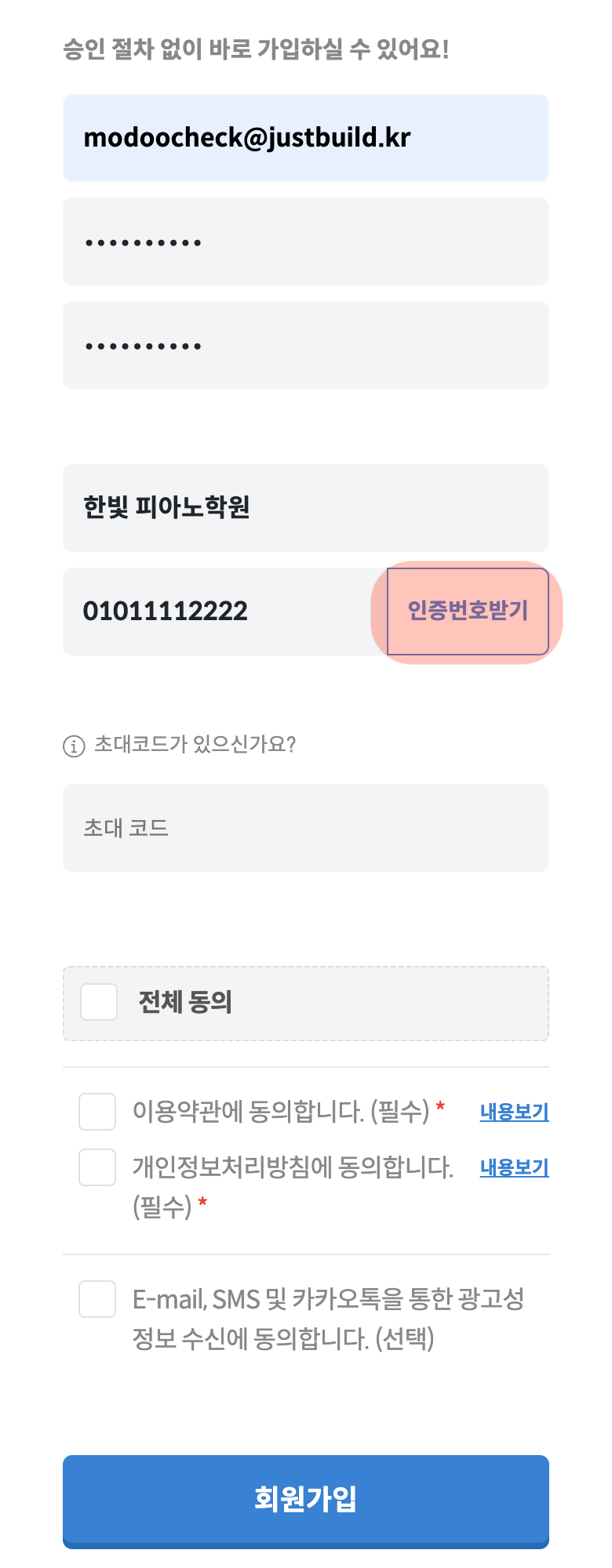Focus the email field with modoocheck@justbuild.kr
The image size is (612, 1568).
(306, 138)
